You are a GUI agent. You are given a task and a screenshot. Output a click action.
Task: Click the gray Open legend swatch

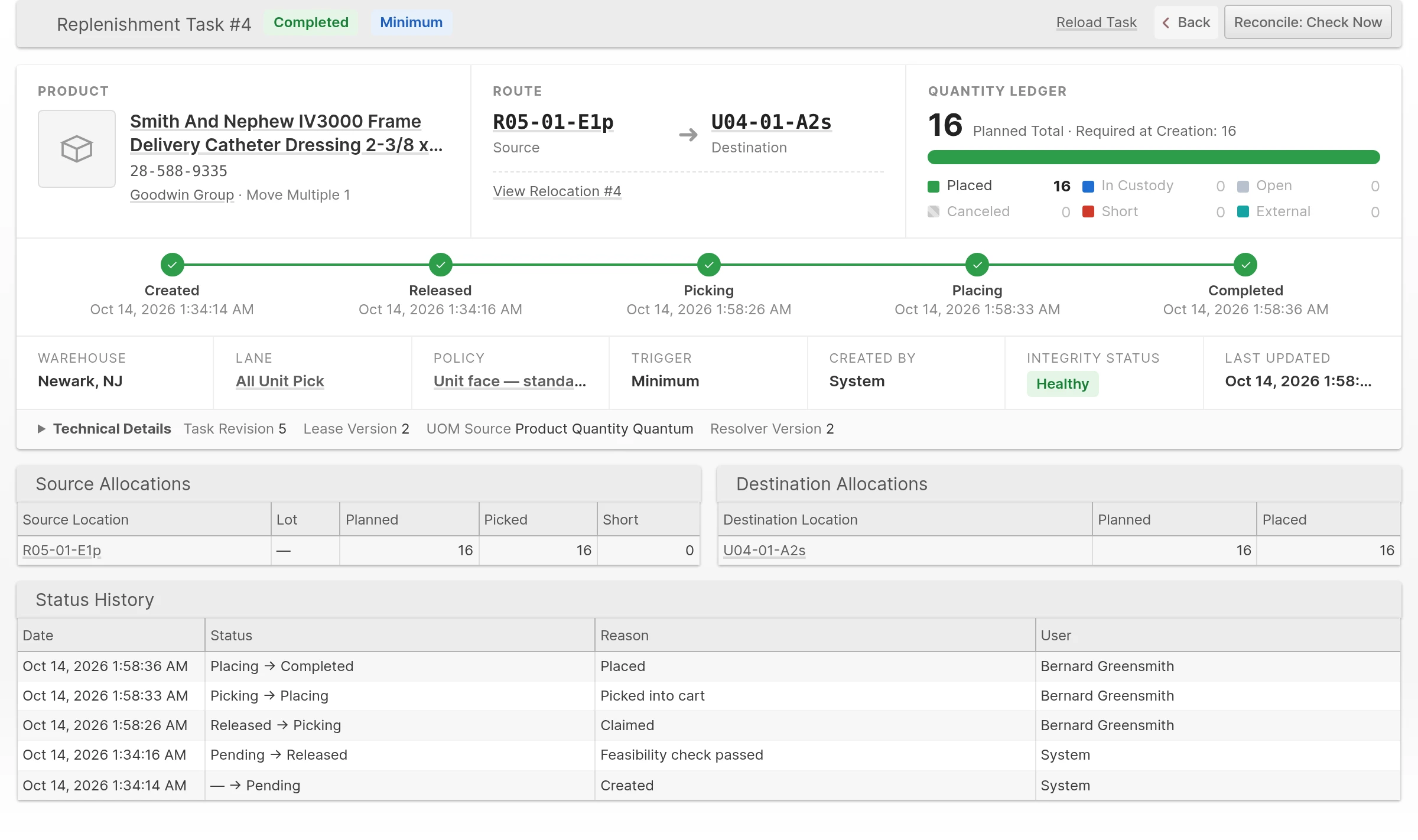pyautogui.click(x=1243, y=186)
